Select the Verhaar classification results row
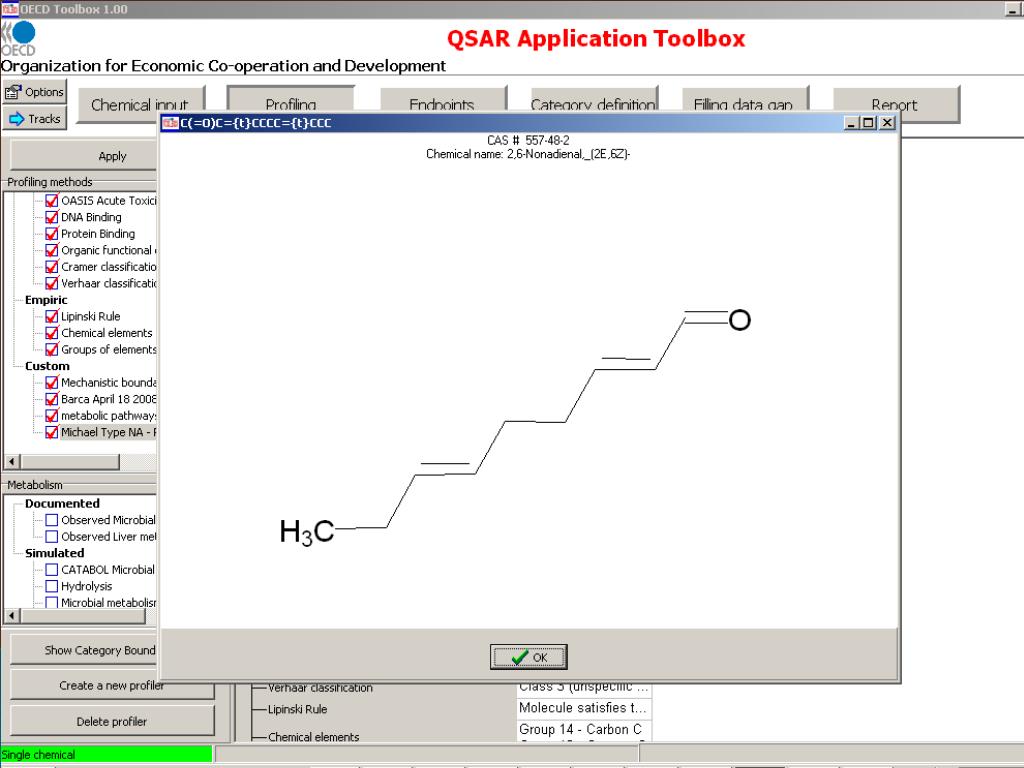The height and width of the screenshot is (768, 1024). (320, 688)
